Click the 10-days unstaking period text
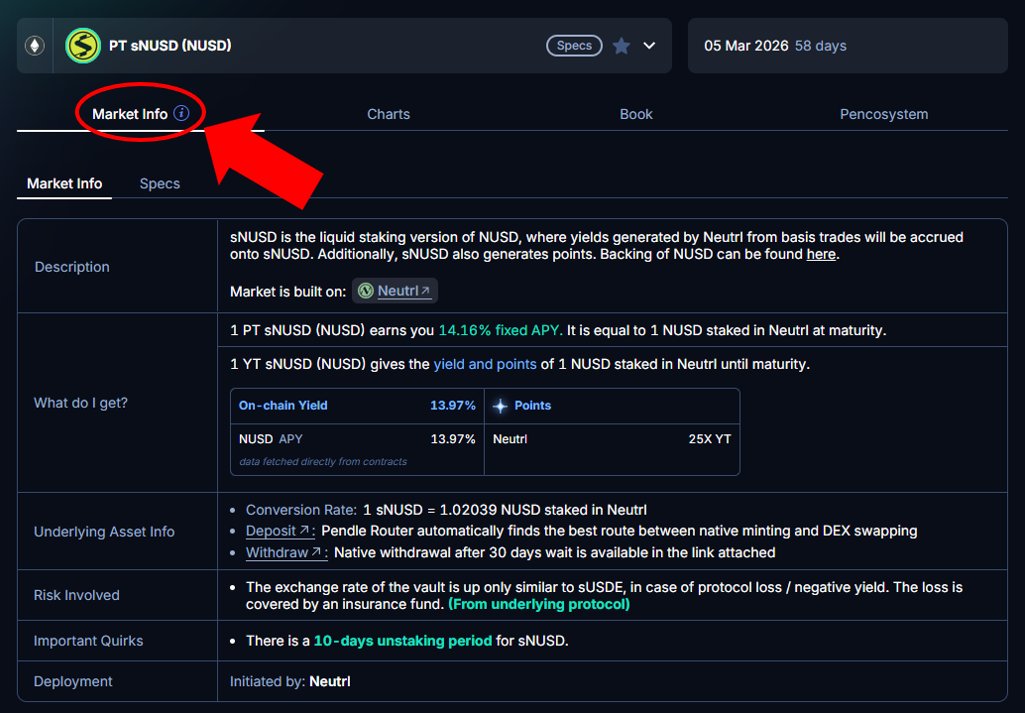The width and height of the screenshot is (1025, 713). click(x=403, y=640)
